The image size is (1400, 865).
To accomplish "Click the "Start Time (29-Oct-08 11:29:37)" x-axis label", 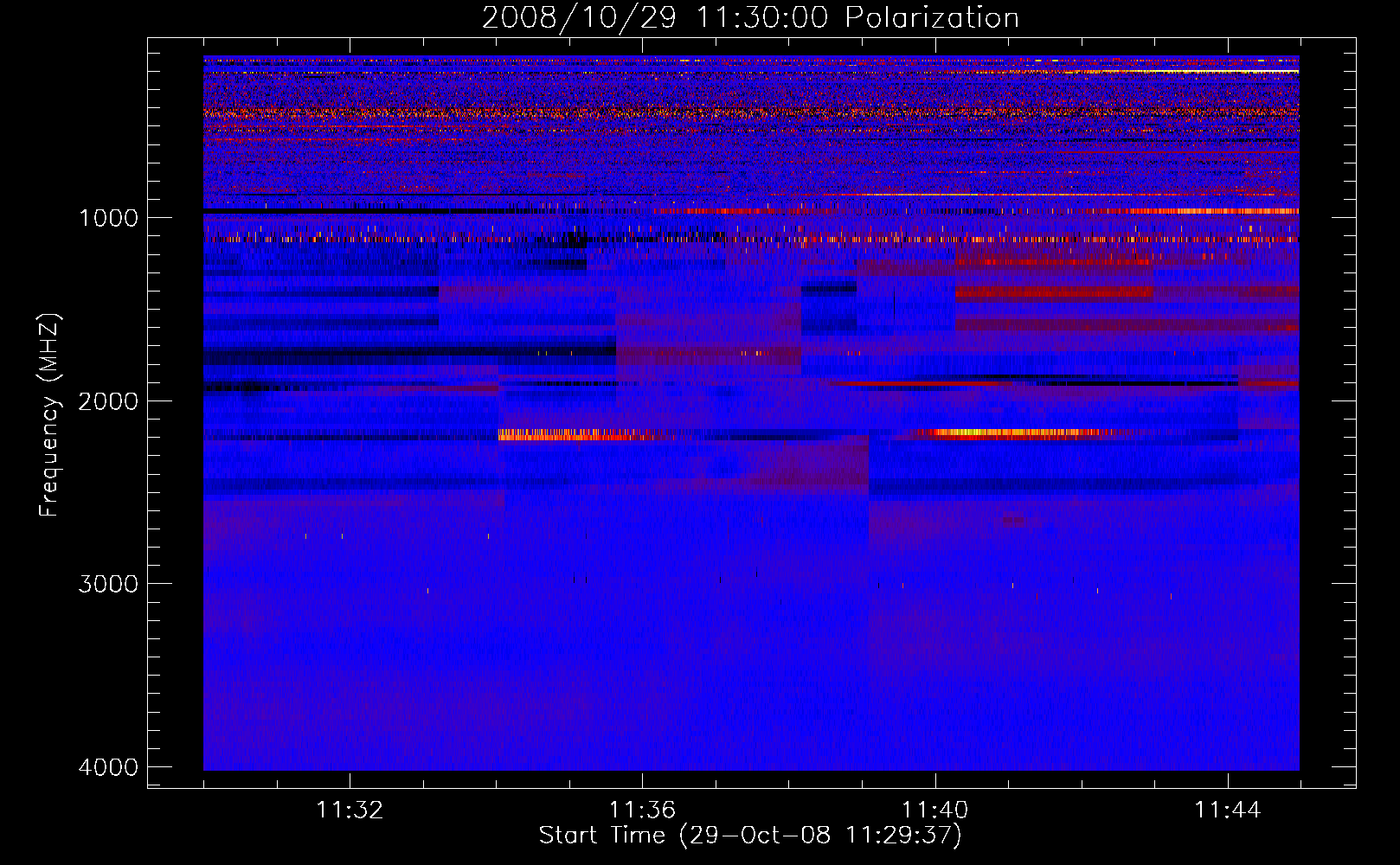I will pos(750,836).
